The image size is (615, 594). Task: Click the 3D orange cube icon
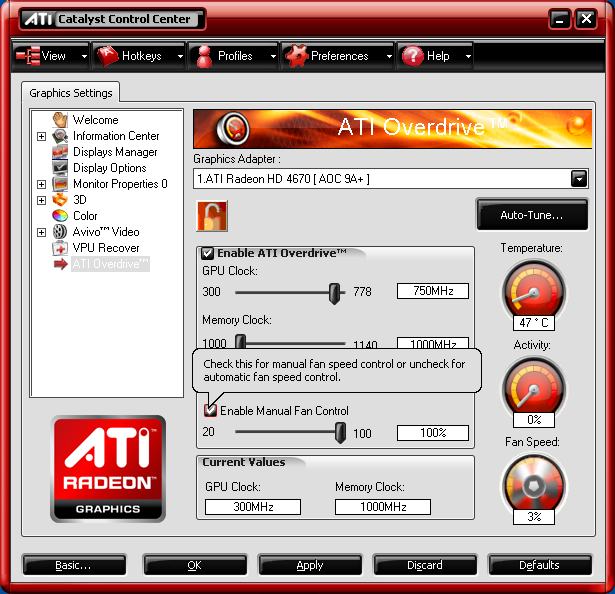point(60,200)
